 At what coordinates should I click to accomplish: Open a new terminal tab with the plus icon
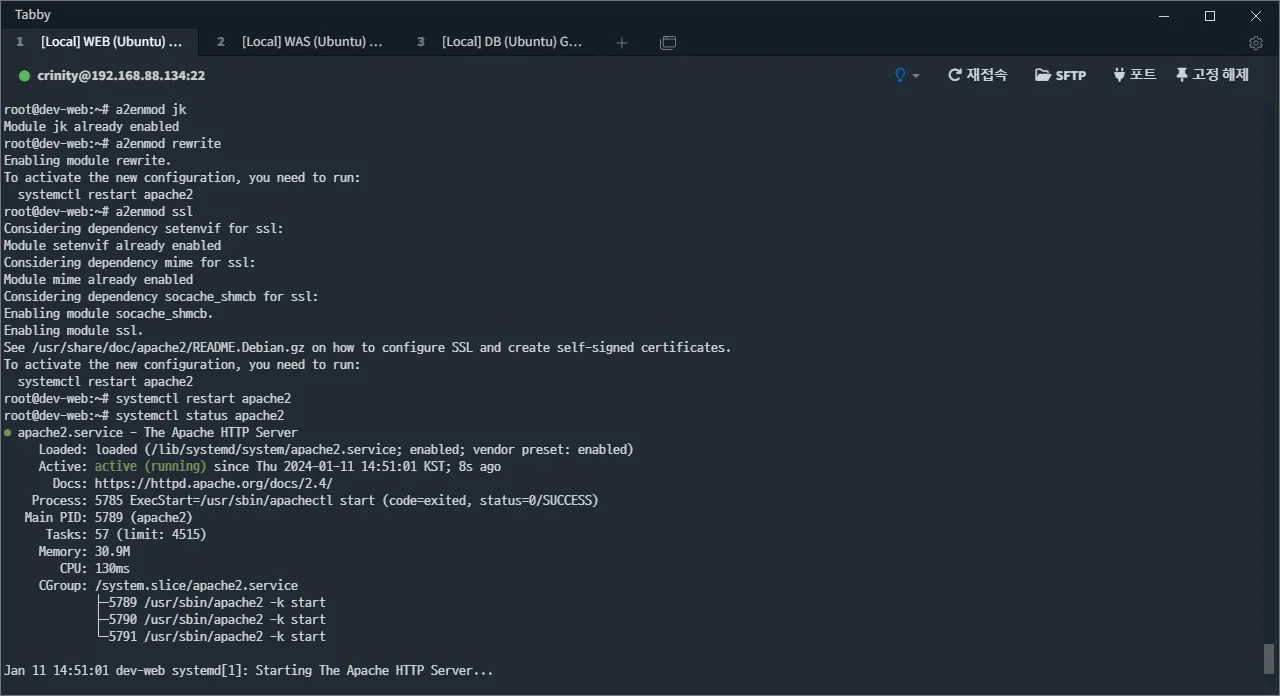point(622,42)
